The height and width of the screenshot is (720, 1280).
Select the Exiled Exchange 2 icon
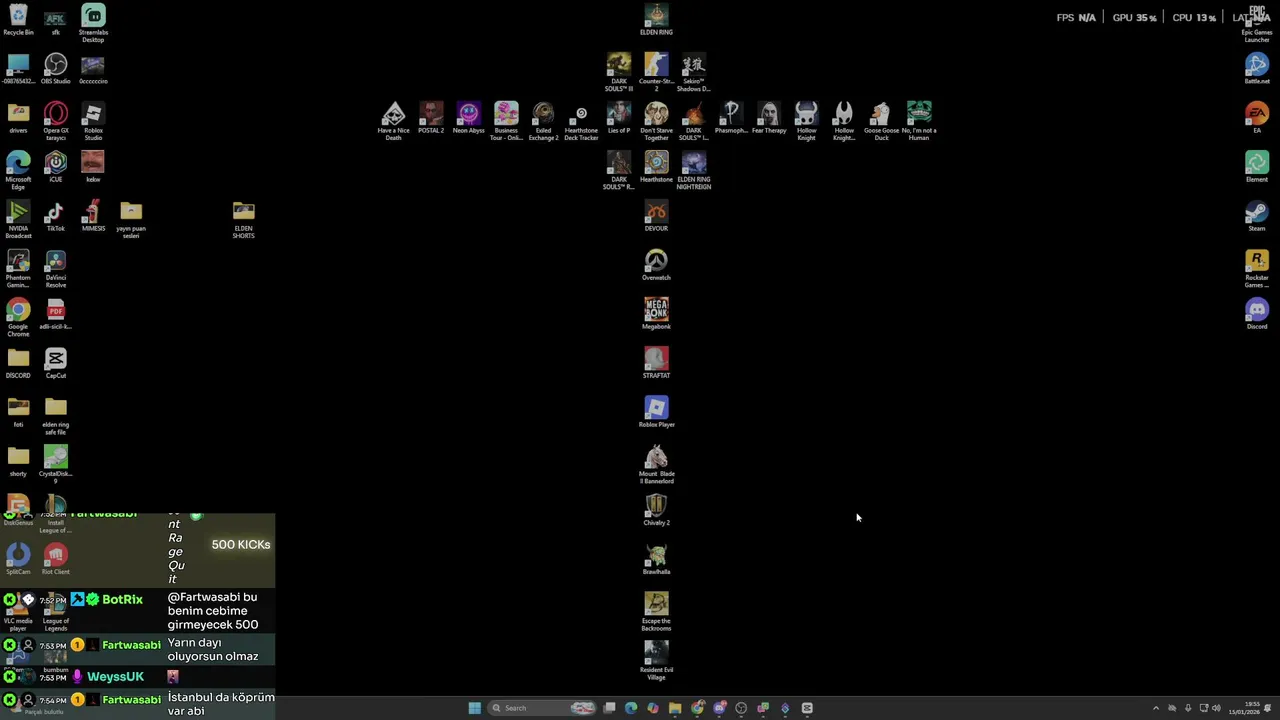click(x=543, y=121)
